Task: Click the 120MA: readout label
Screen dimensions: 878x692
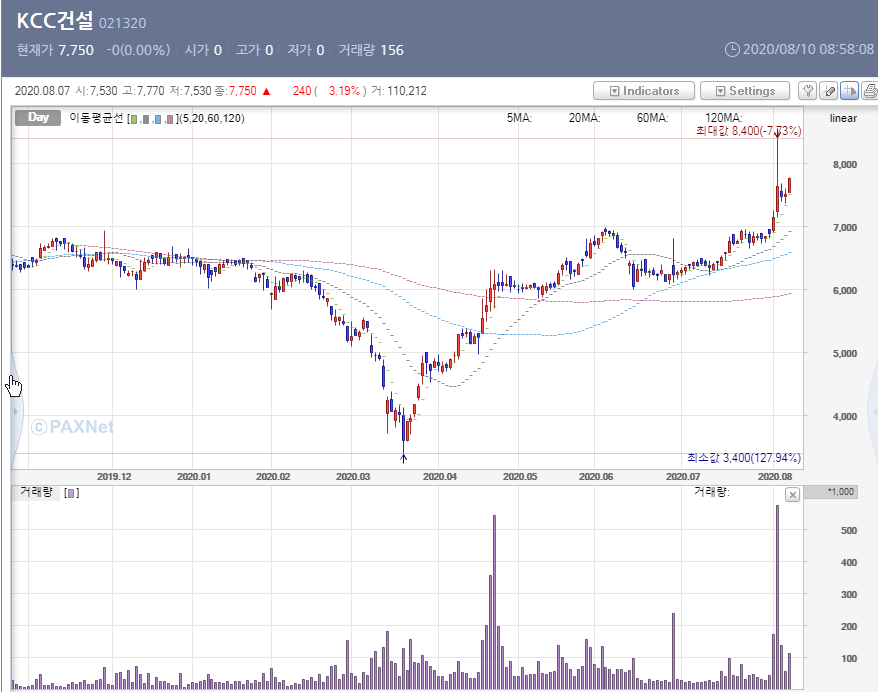Action: pyautogui.click(x=723, y=118)
